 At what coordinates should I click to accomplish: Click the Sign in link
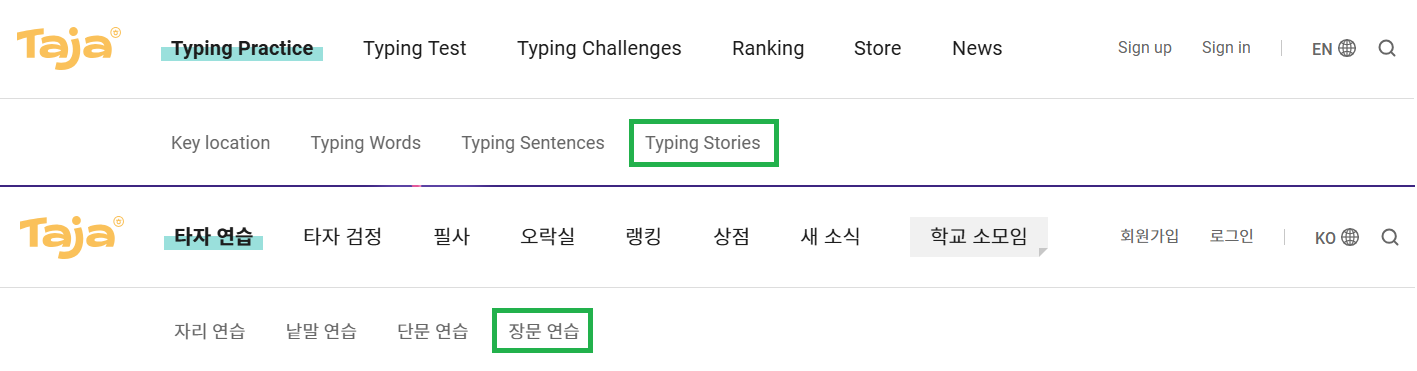click(1226, 47)
